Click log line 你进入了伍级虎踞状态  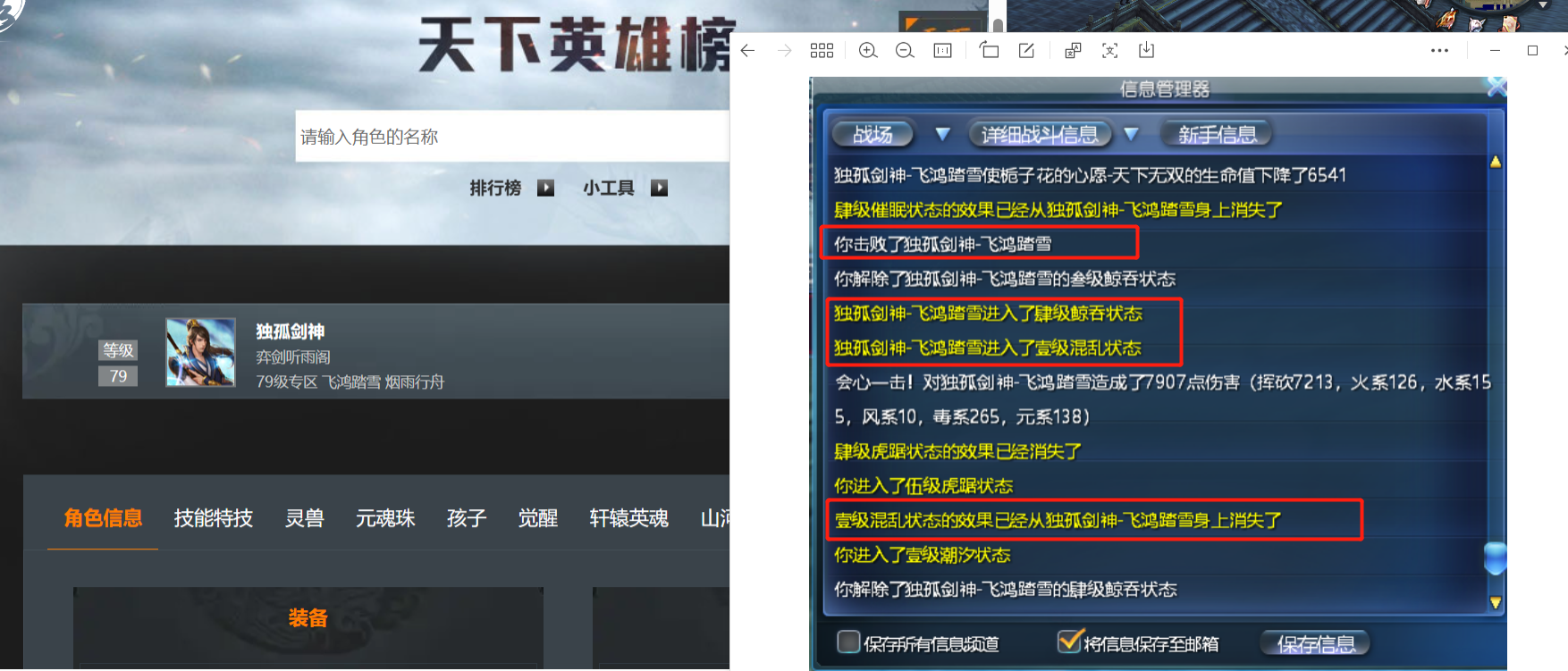923,485
